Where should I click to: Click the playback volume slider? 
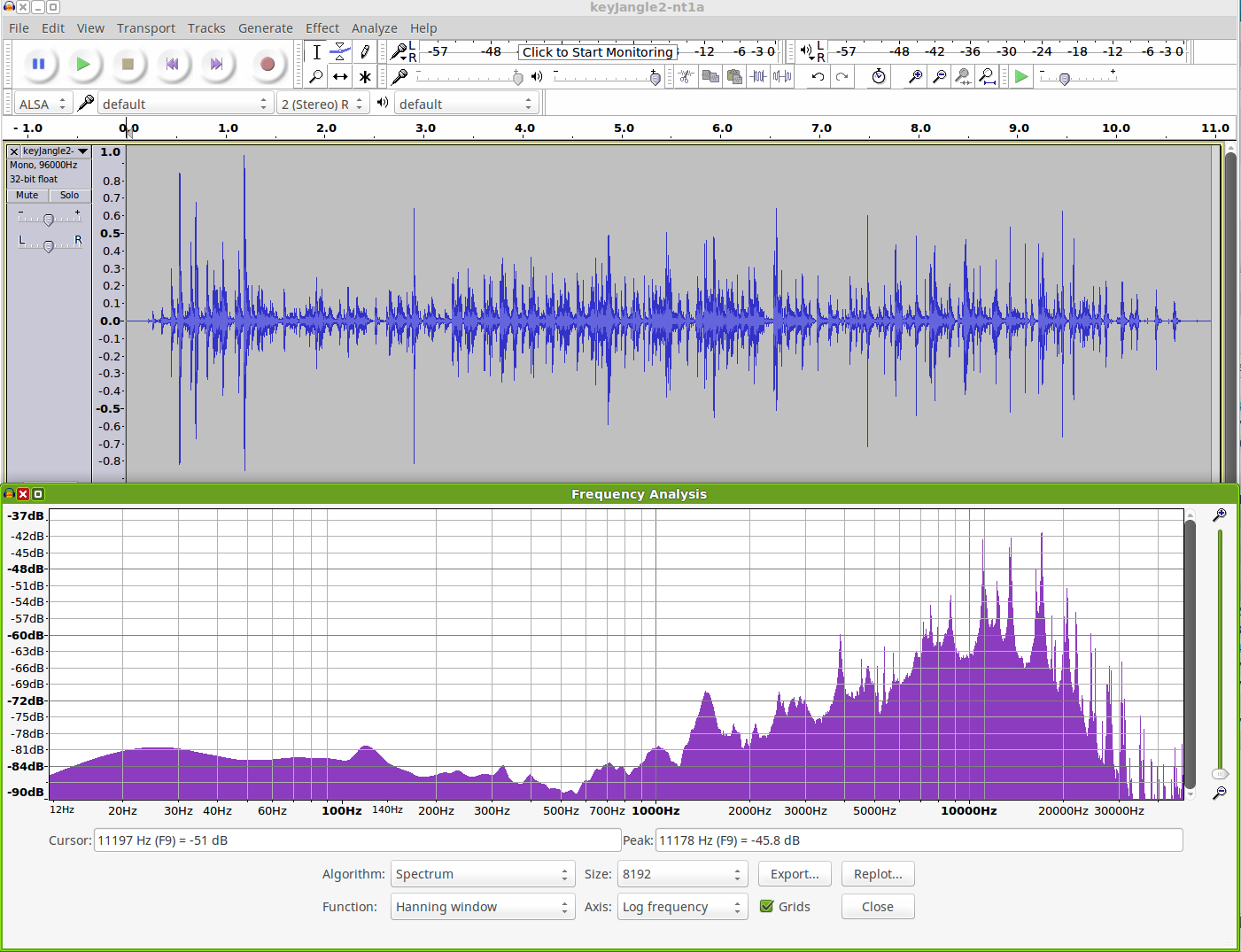(x=607, y=78)
